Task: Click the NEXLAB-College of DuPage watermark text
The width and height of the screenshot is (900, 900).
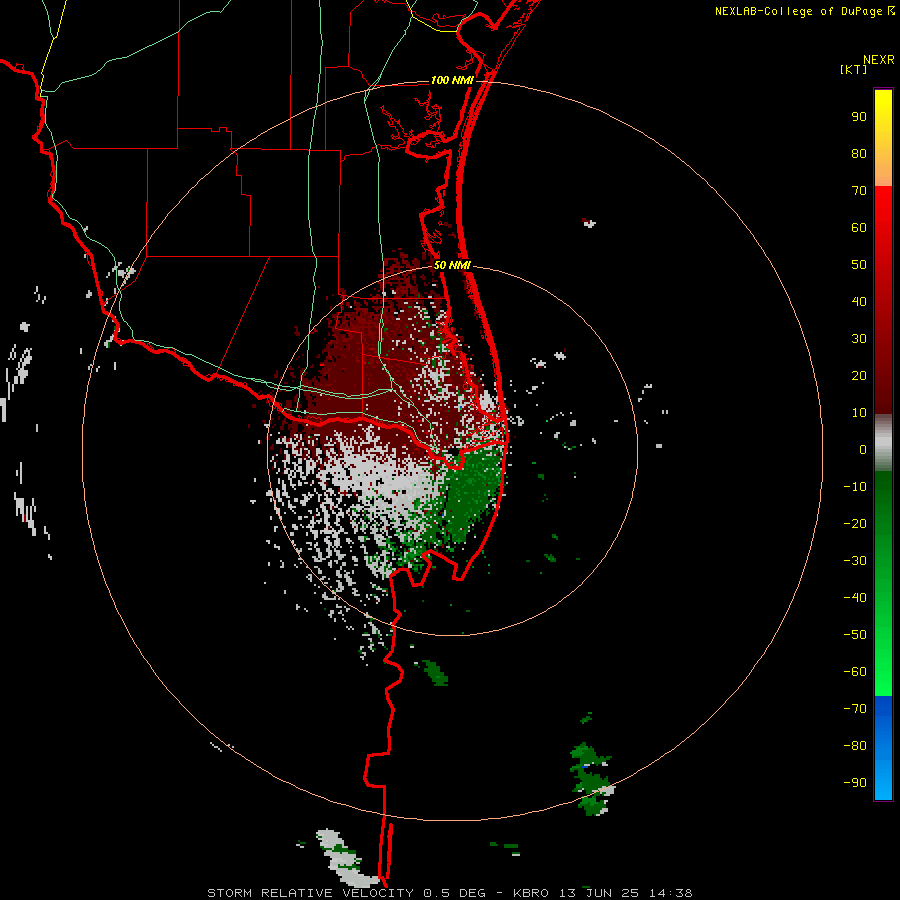Action: pyautogui.click(x=804, y=11)
